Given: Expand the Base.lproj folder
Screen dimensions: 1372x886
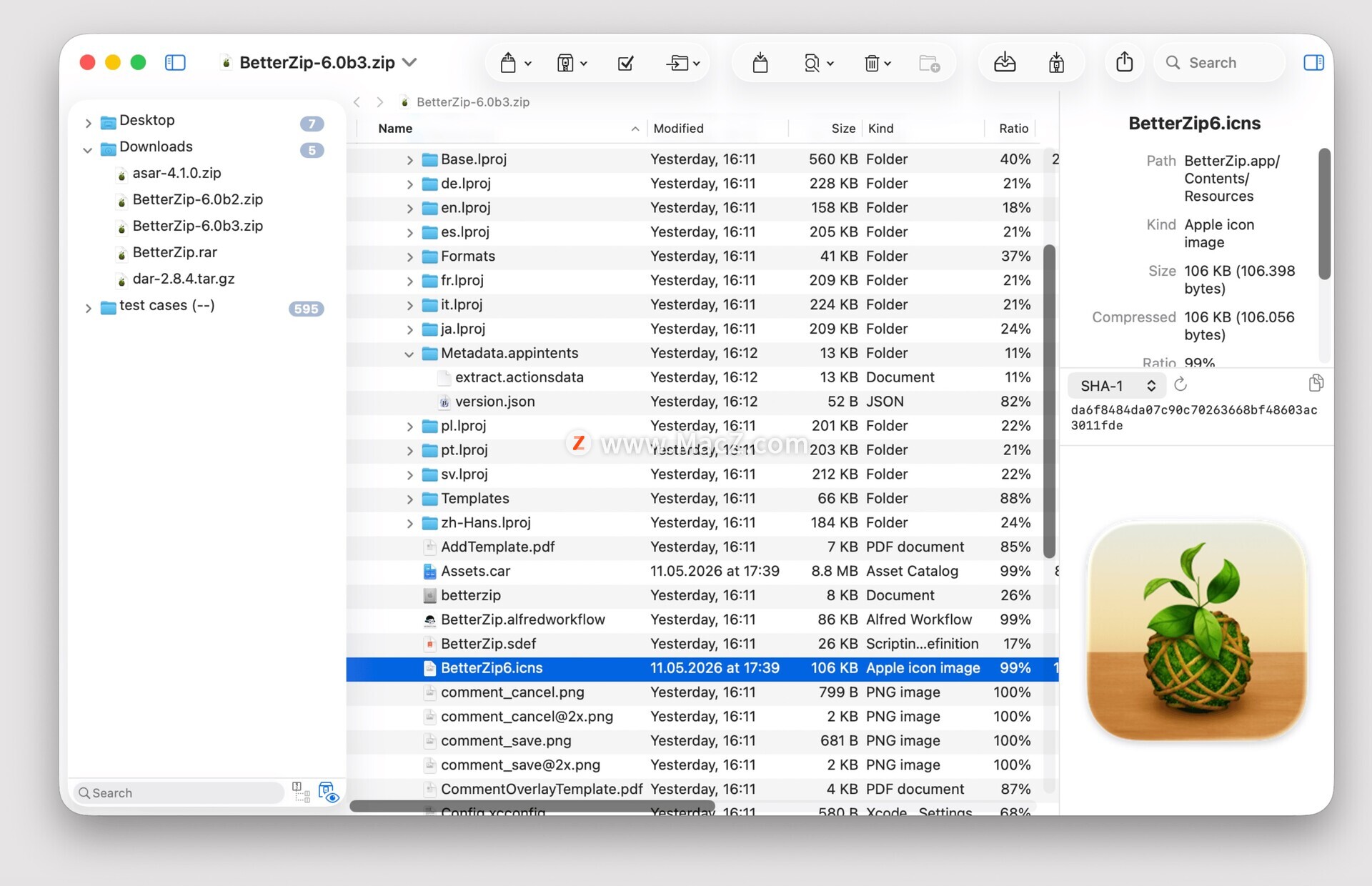Looking at the screenshot, I should (x=409, y=160).
